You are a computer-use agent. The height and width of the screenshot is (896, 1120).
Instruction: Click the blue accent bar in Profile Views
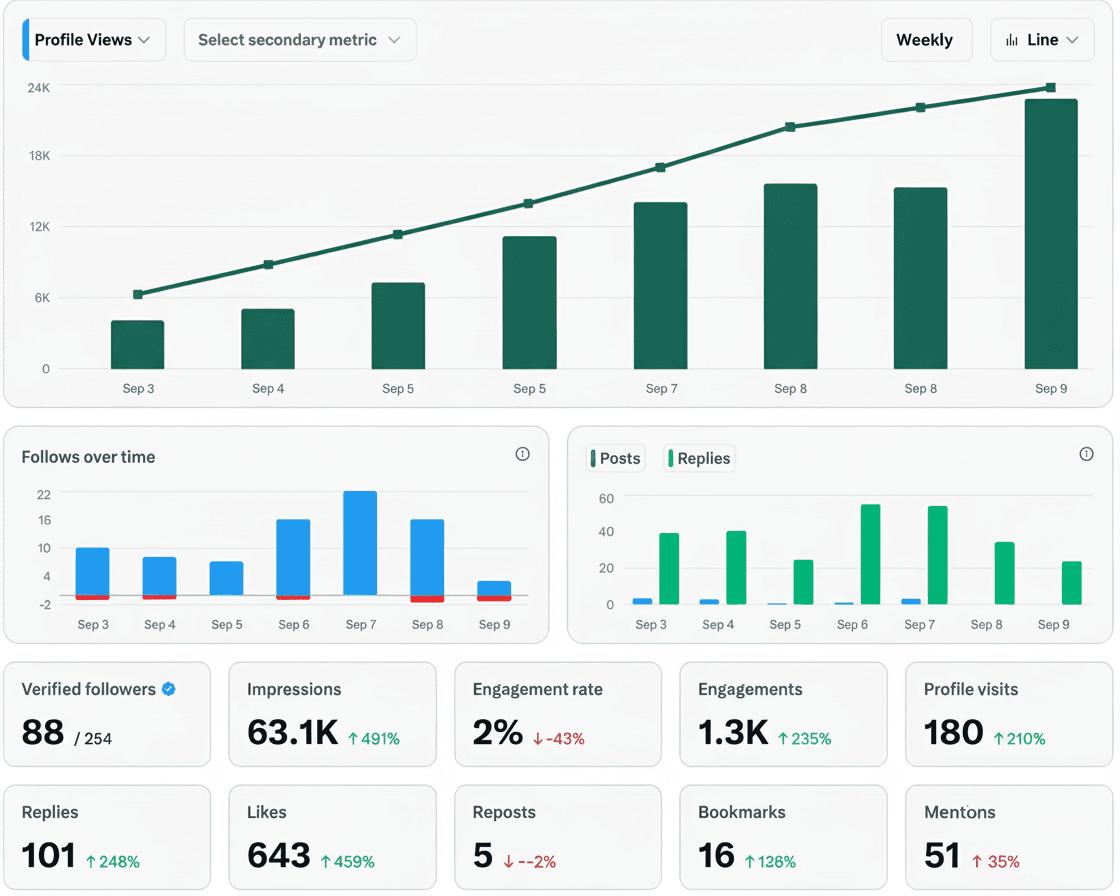[x=26, y=39]
